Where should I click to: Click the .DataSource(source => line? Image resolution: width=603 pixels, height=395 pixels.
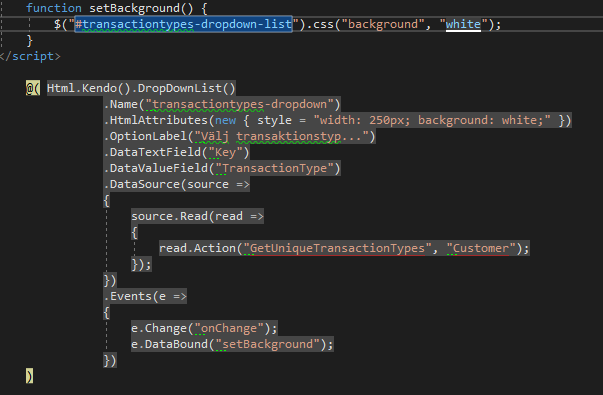(177, 184)
